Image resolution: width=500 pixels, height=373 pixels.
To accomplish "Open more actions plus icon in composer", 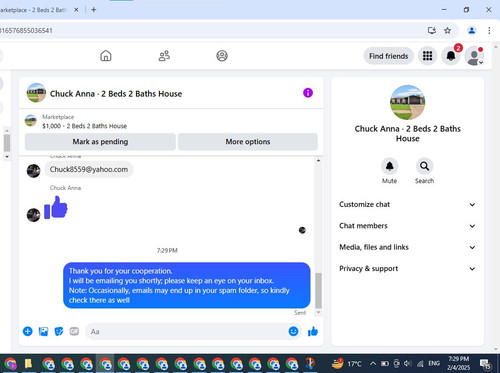I will point(28,331).
